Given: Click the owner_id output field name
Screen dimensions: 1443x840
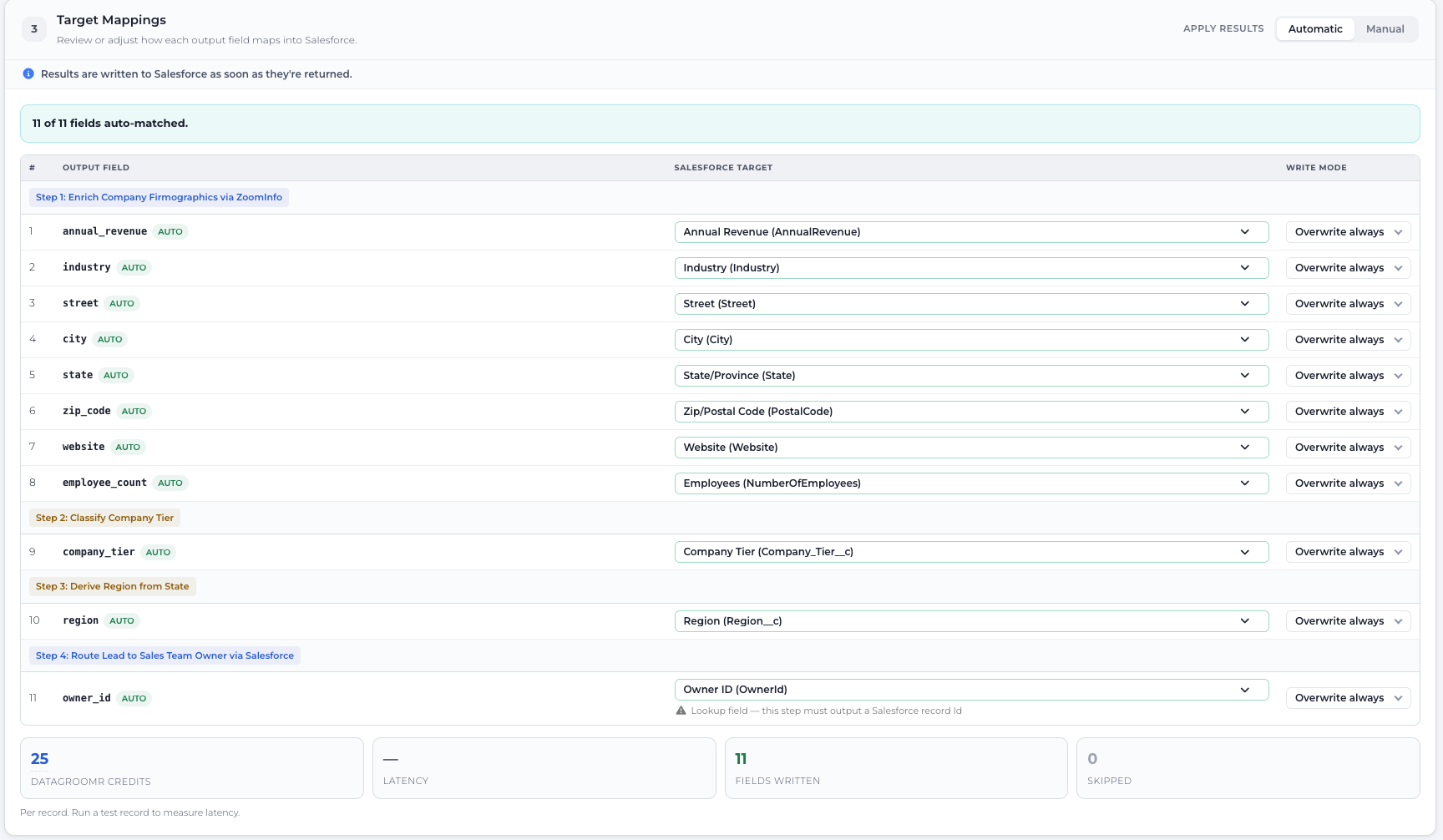Looking at the screenshot, I should (x=87, y=698).
